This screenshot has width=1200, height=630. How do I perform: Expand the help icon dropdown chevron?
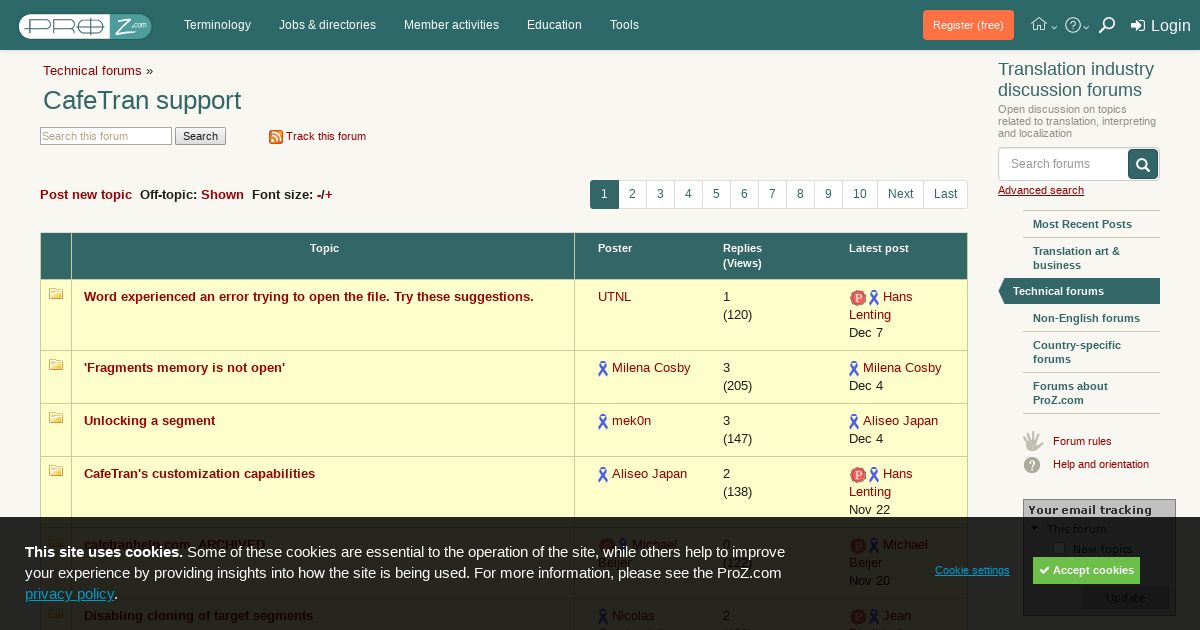pos(1087,27)
